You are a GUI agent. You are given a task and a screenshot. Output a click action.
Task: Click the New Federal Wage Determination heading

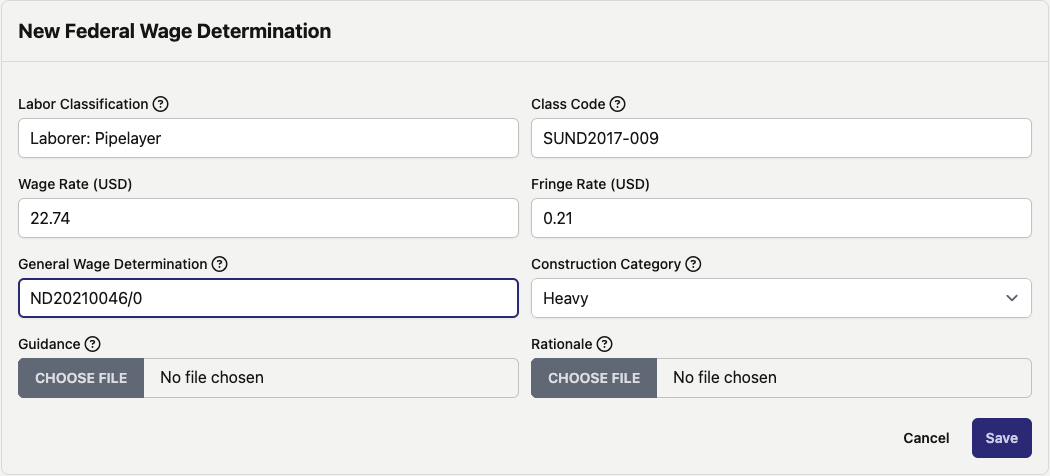click(x=175, y=31)
